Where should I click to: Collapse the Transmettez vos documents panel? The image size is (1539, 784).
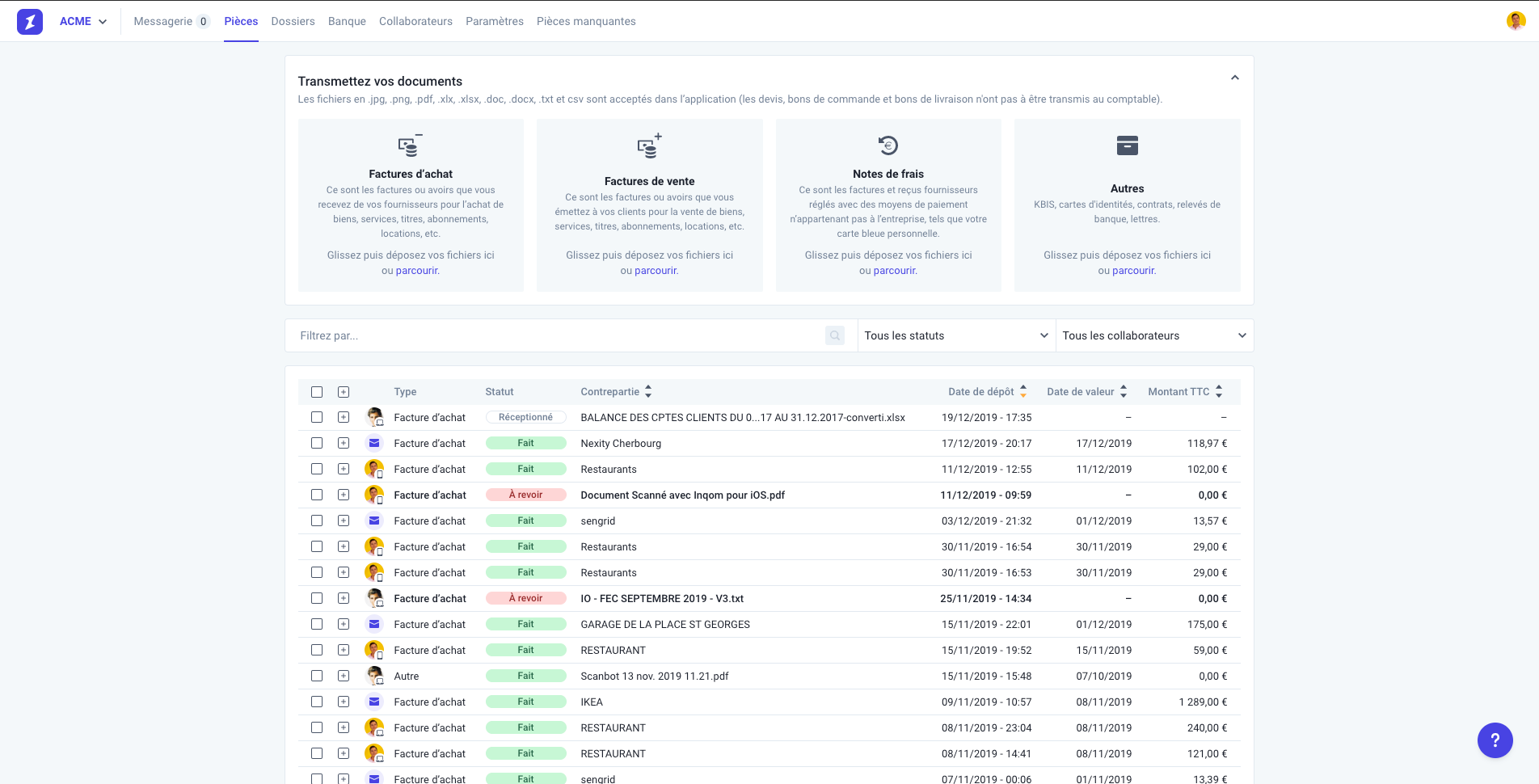1234,78
